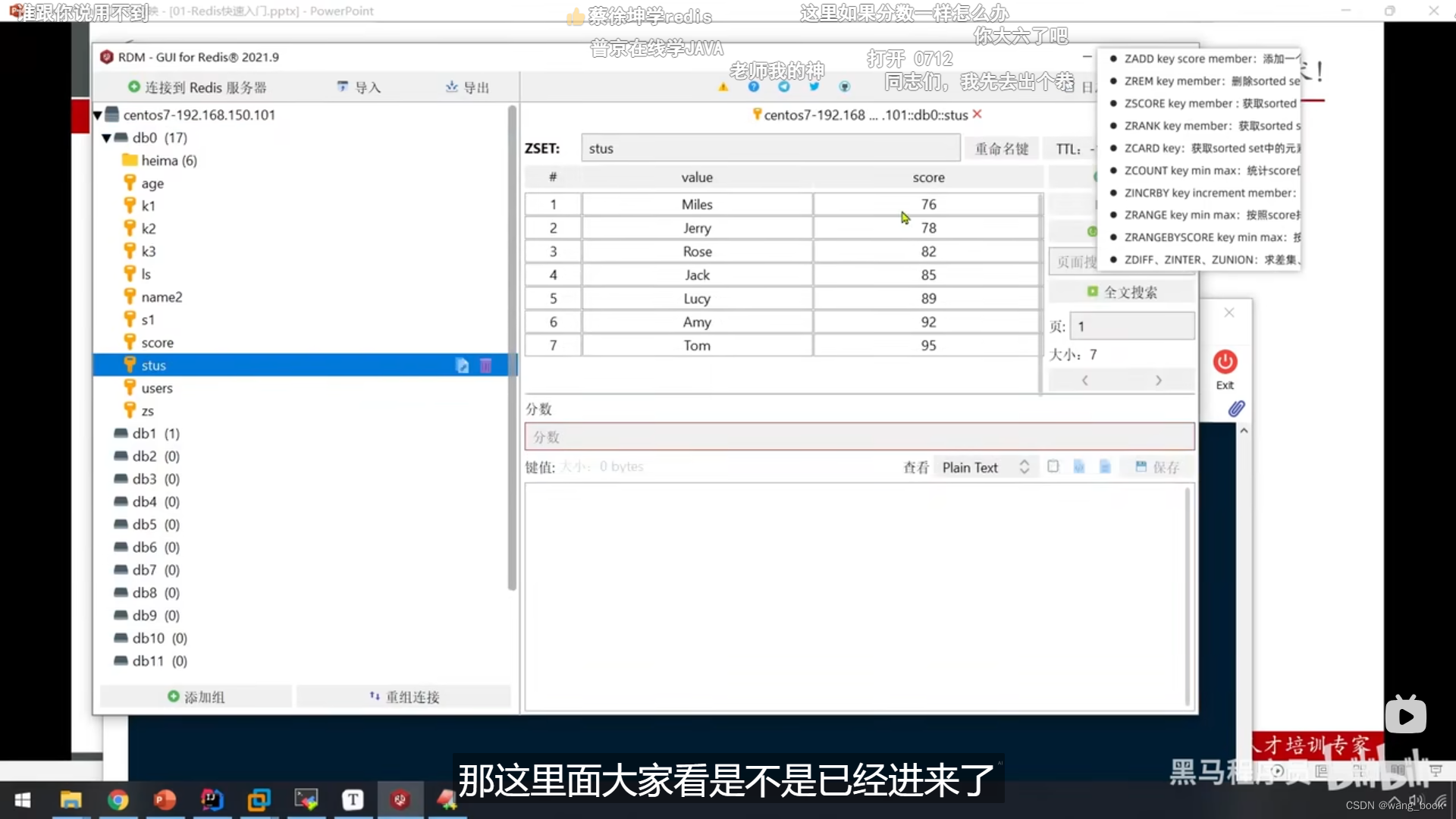The image size is (1456, 819).
Task: Click inside the ZSET key name field showing stus
Action: (x=770, y=148)
